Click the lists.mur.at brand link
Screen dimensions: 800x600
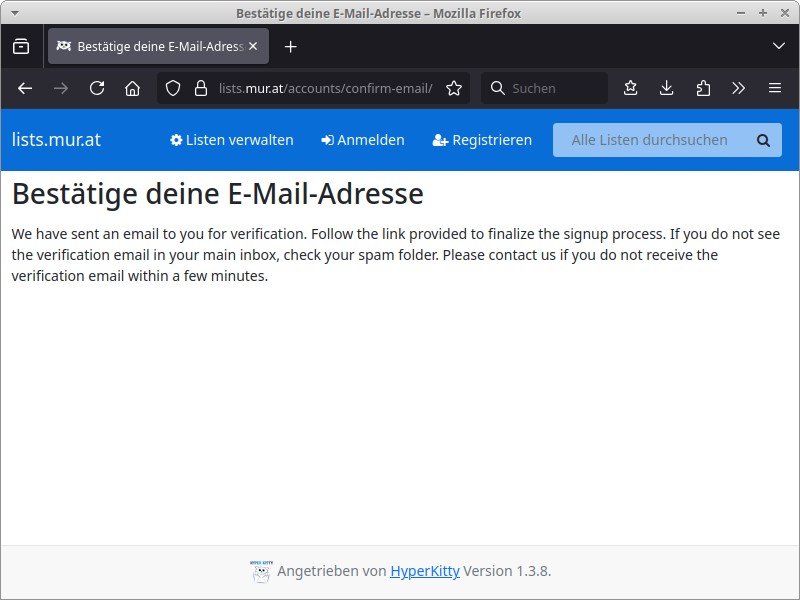click(x=56, y=140)
